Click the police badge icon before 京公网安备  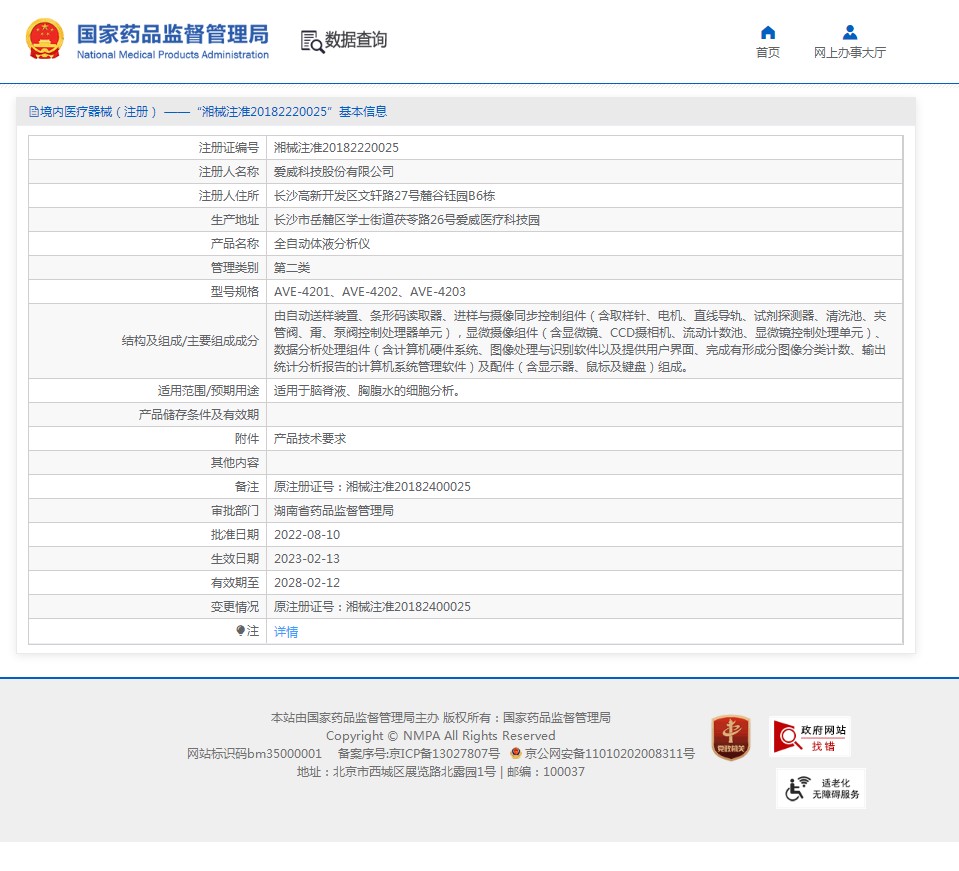(x=516, y=753)
